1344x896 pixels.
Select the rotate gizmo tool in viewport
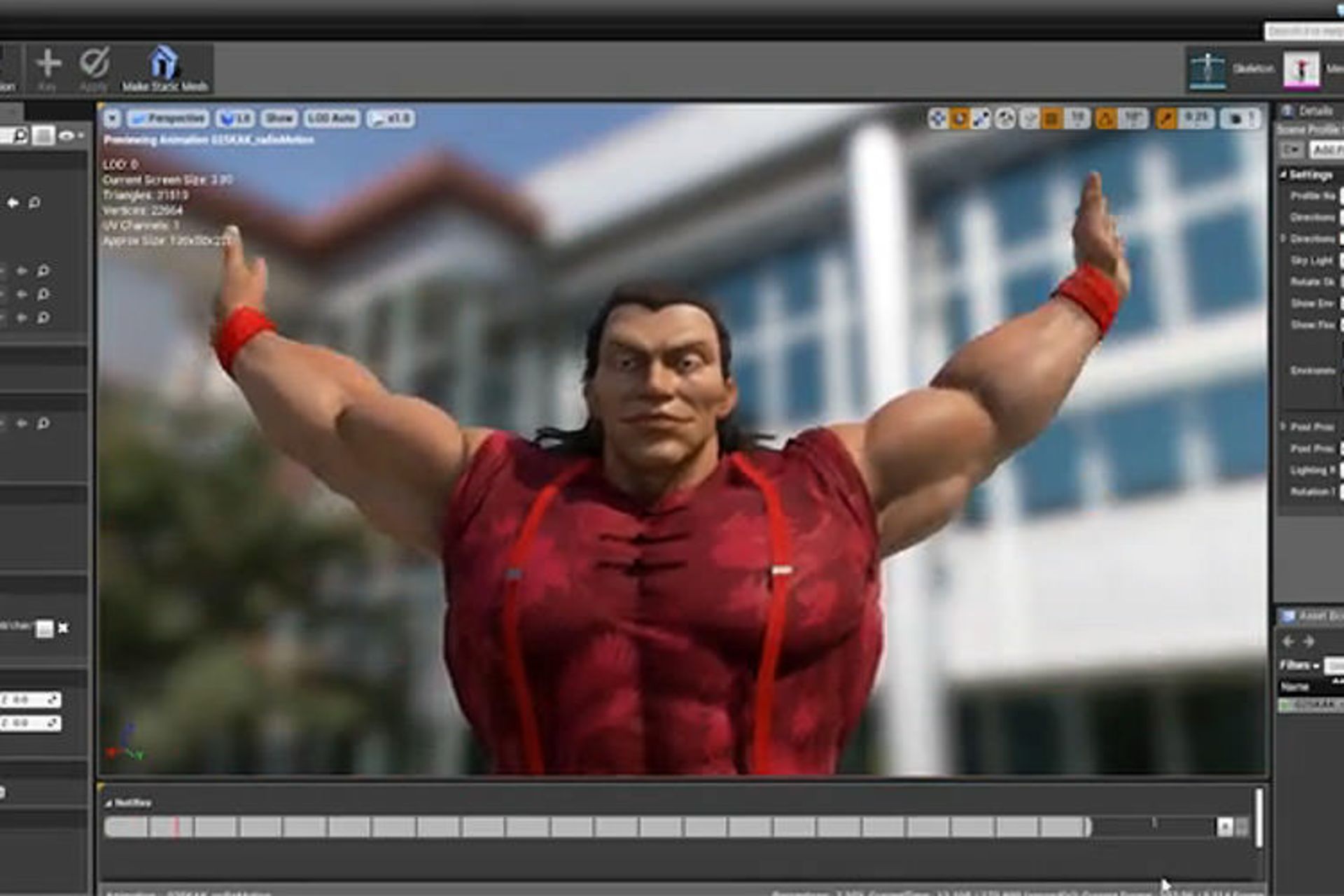(x=960, y=118)
